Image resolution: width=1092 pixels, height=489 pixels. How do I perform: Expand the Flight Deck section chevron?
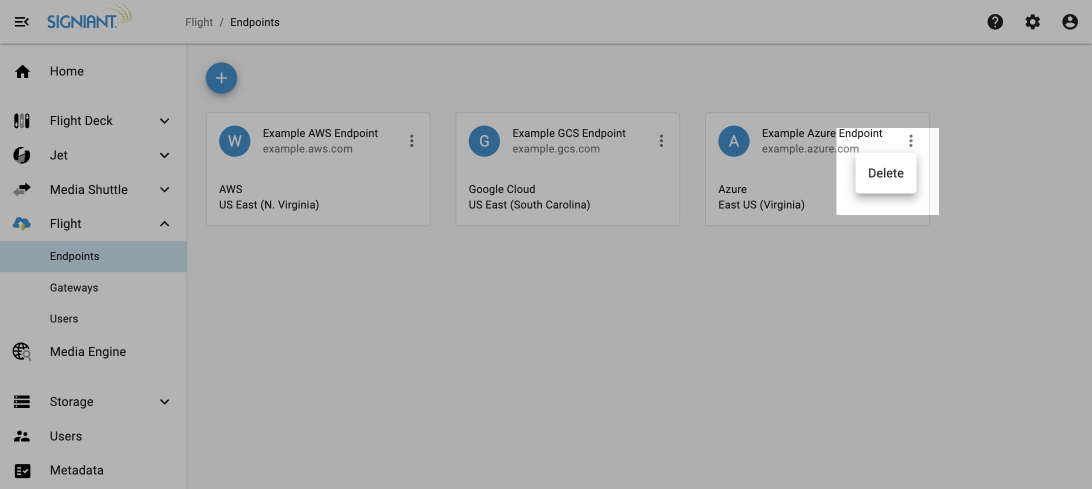point(165,121)
